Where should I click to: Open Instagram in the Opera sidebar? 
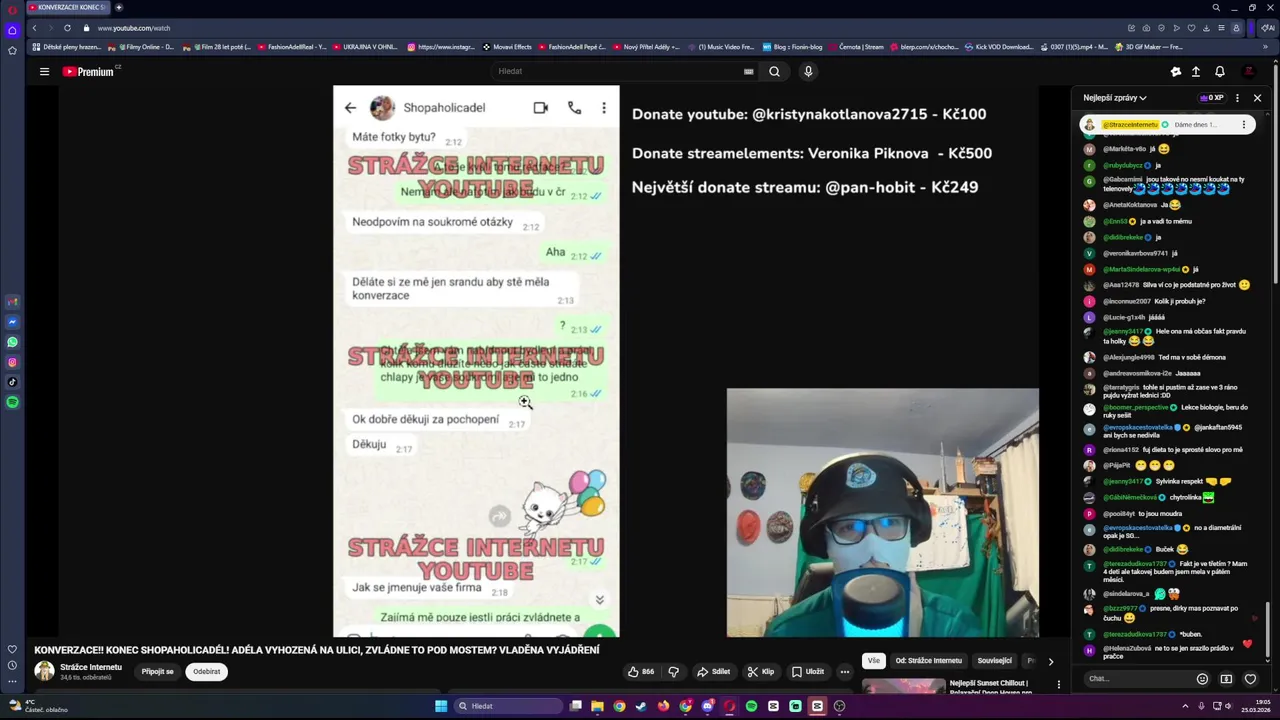[x=12, y=362]
